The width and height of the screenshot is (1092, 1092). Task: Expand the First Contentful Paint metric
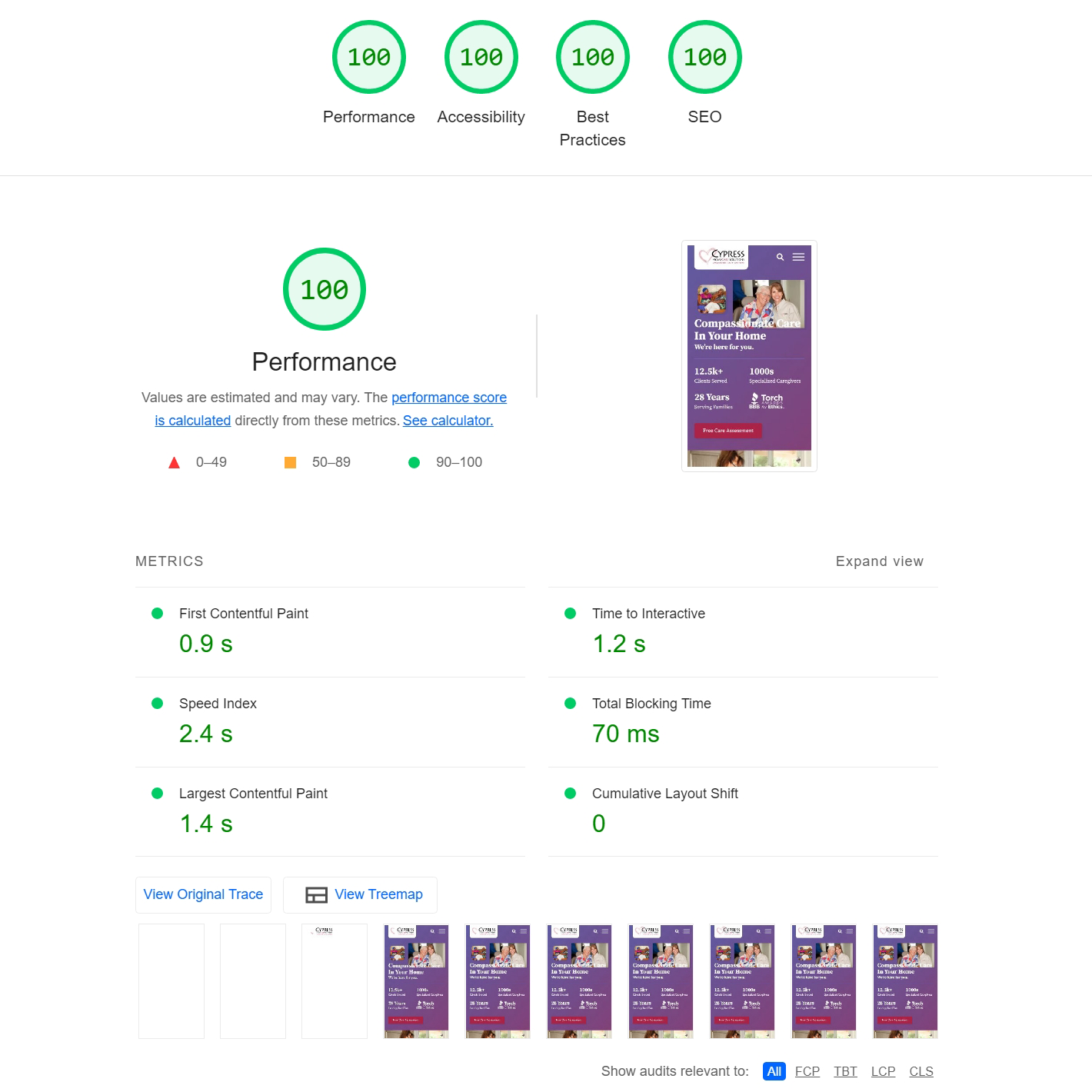tap(243, 614)
